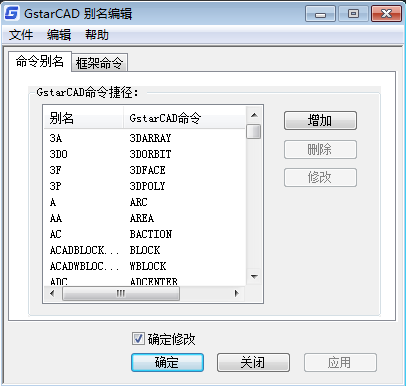Open the 文件 menu
This screenshot has width=406, height=386.
point(21,35)
